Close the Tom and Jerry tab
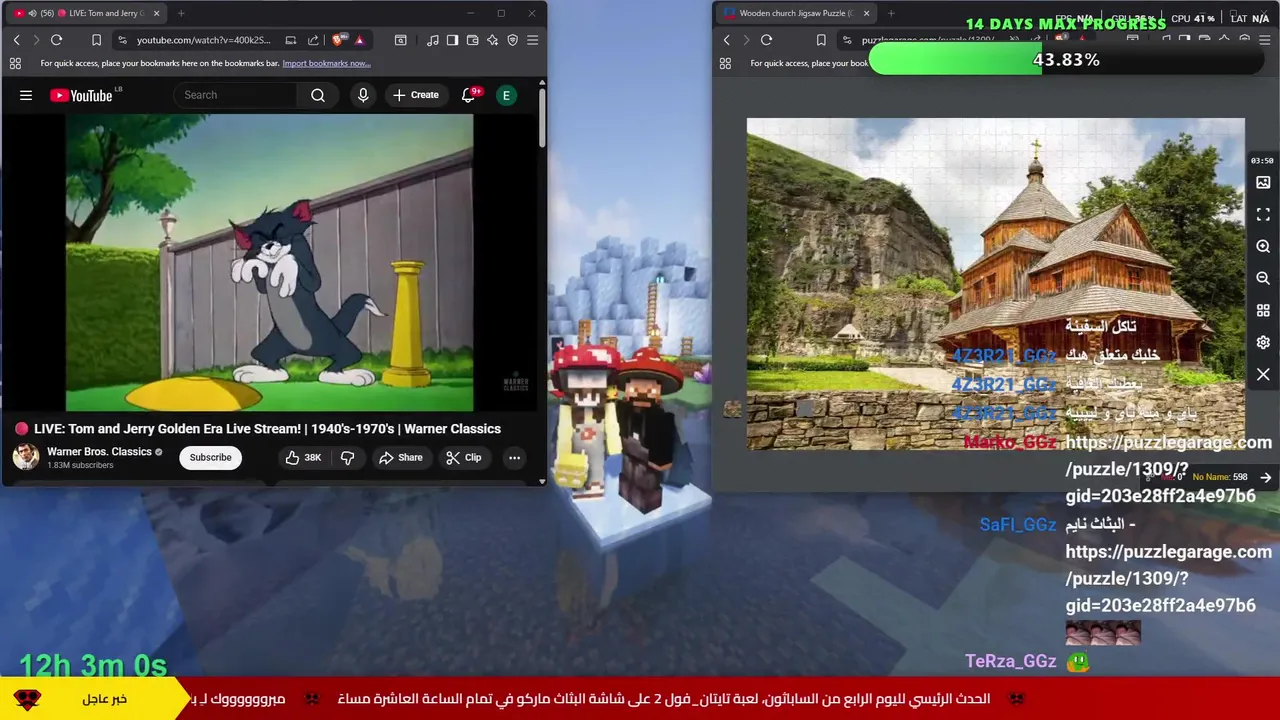Screen dimensions: 1280x720 point(156,13)
